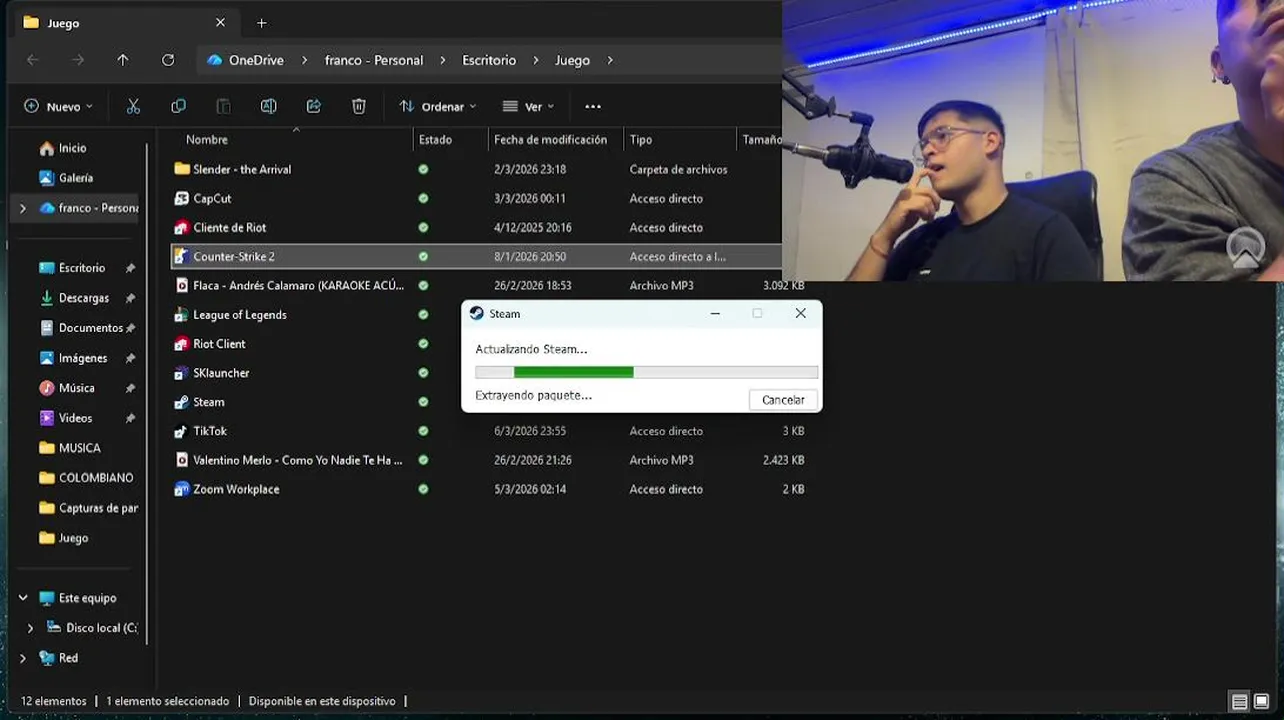
Task: Click the Share icon in toolbar
Action: tap(313, 107)
